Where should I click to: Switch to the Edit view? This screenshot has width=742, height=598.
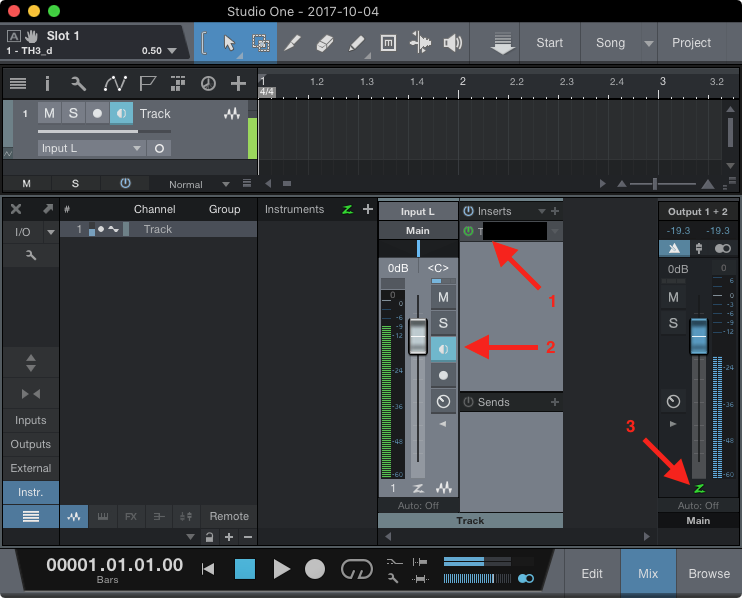point(592,573)
